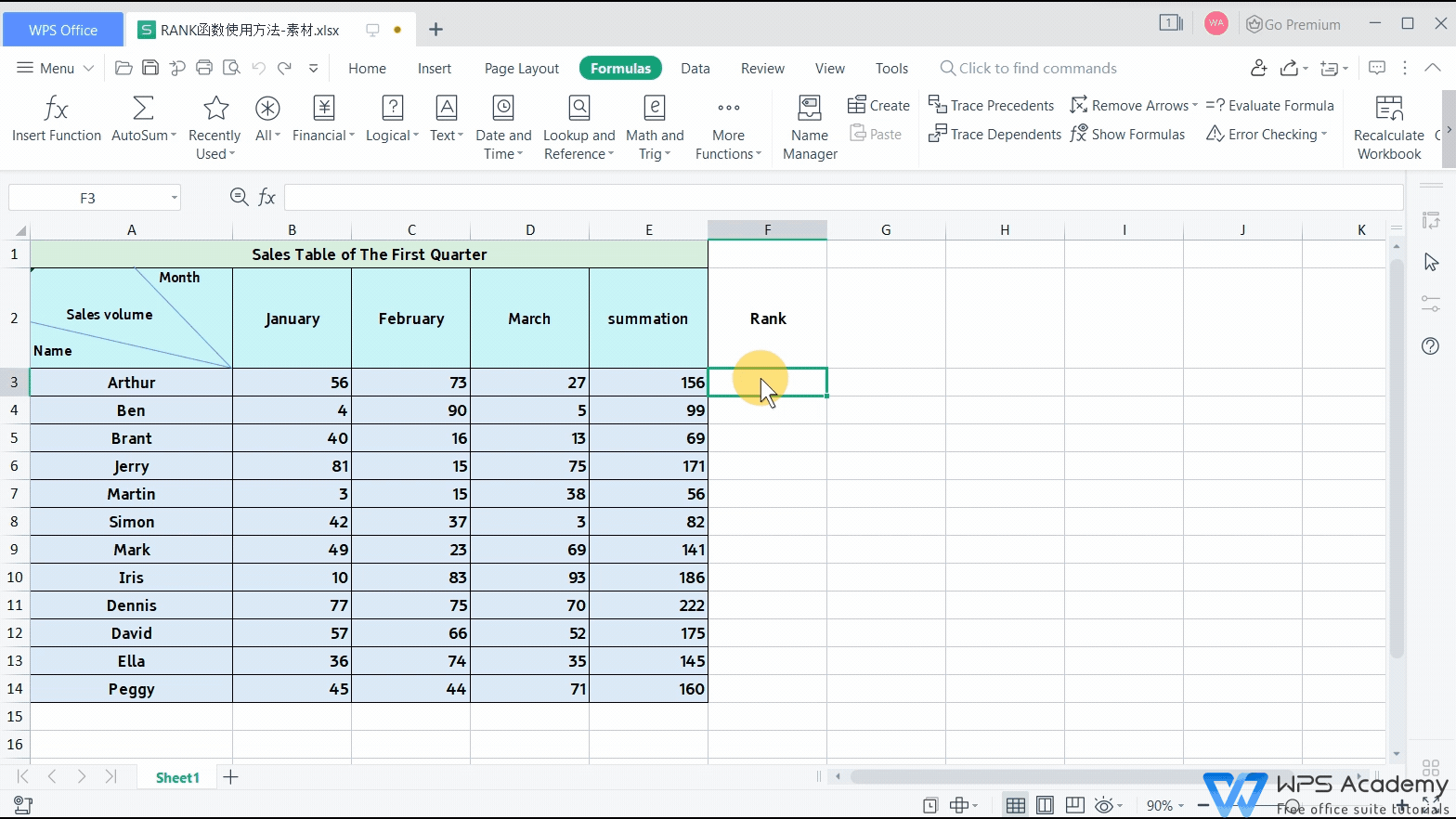Click Trace Dependents

994,135
